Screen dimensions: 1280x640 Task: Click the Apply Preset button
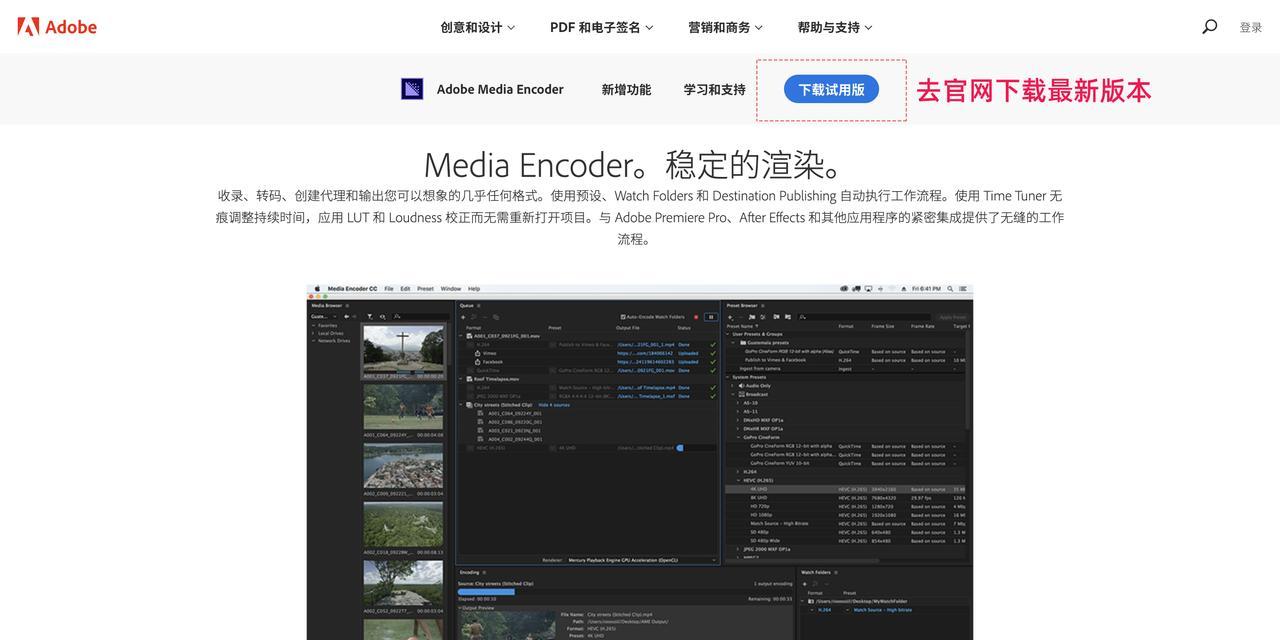953,317
